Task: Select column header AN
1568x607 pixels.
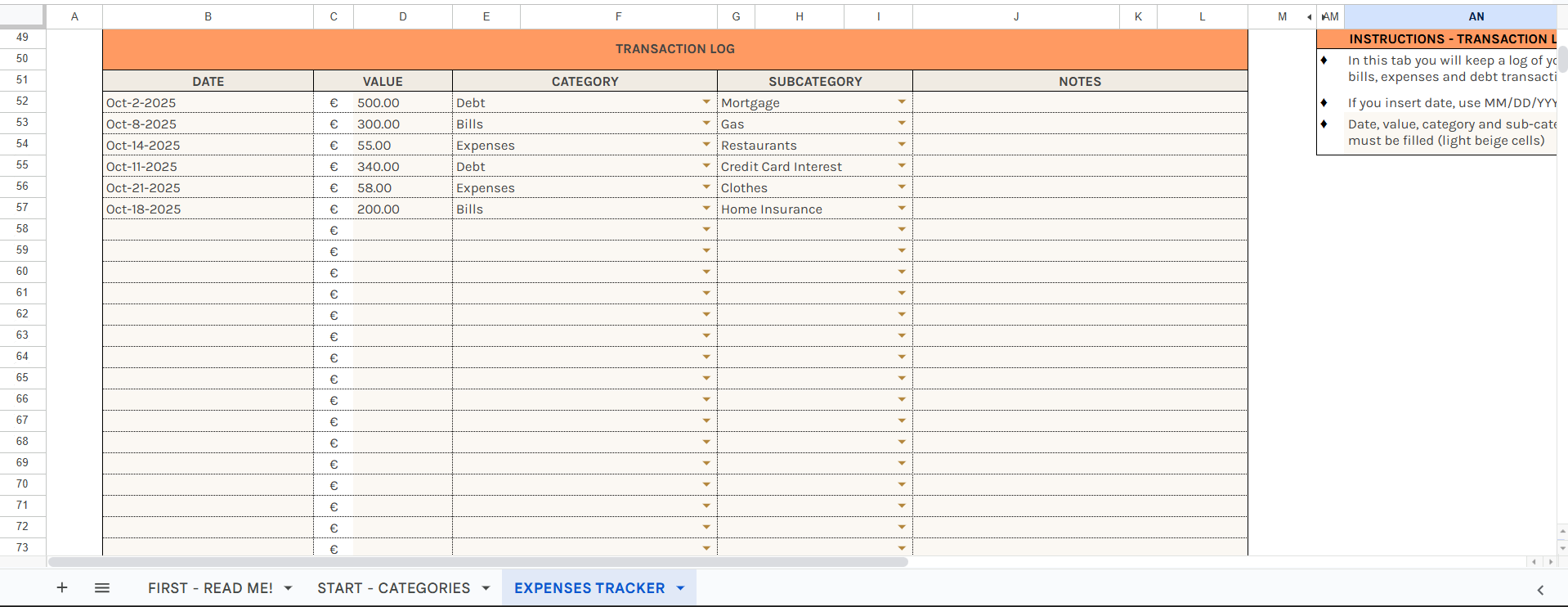Action: point(1476,16)
